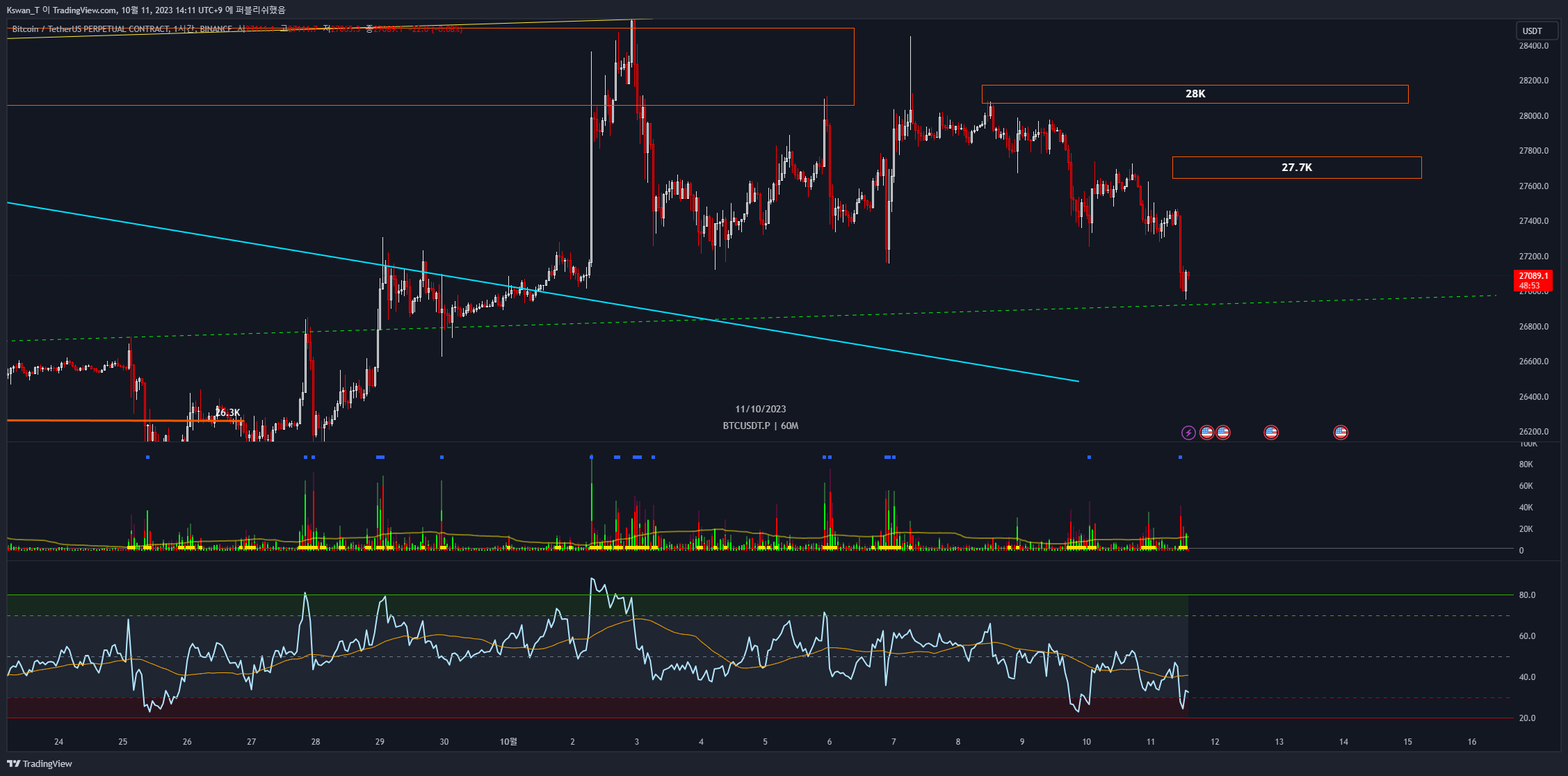Click 28000.0 on the price axis
This screenshot has width=1568, height=776.
[x=1534, y=116]
